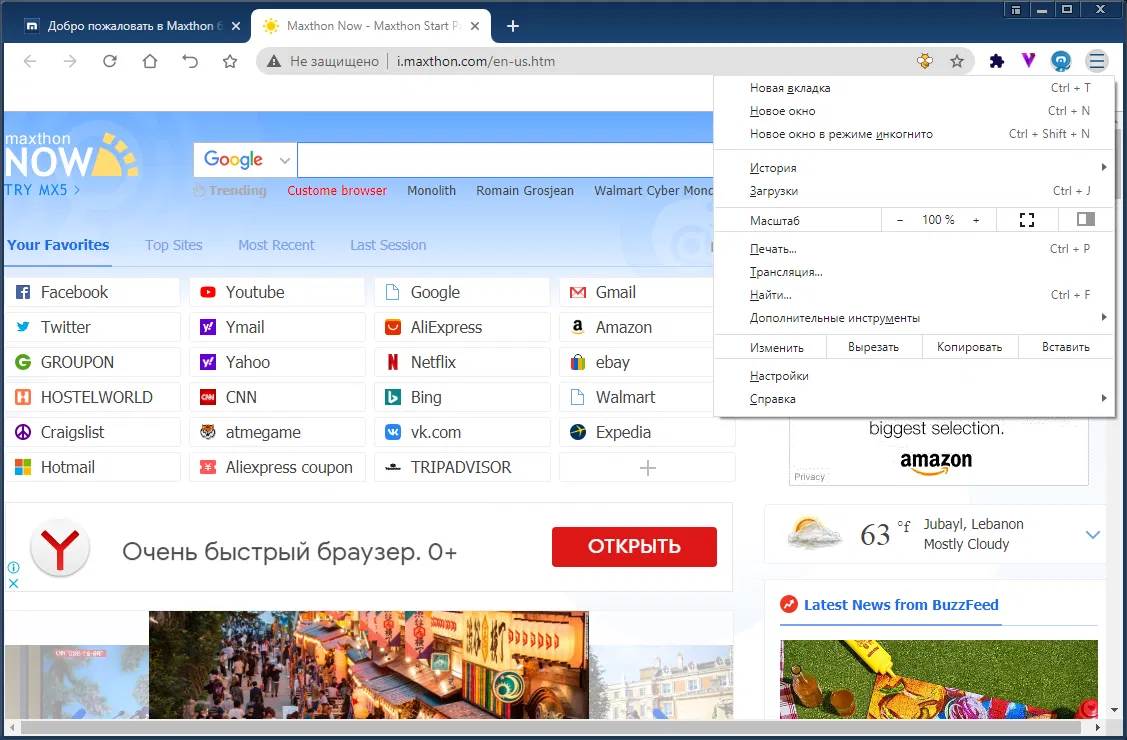Click the blue round profile icon
The image size is (1127, 740).
click(1061, 61)
